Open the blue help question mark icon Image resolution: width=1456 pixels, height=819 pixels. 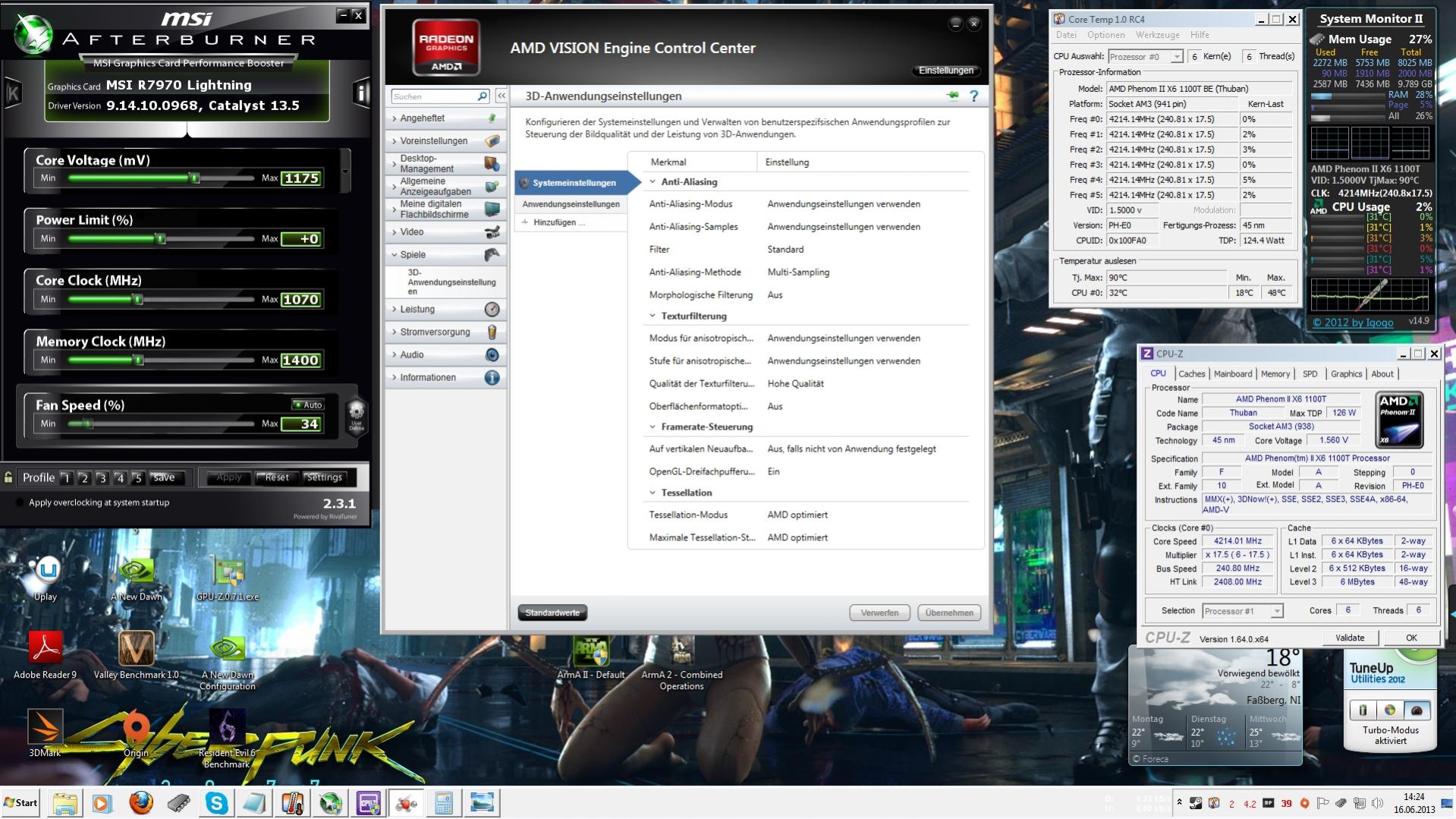[973, 96]
